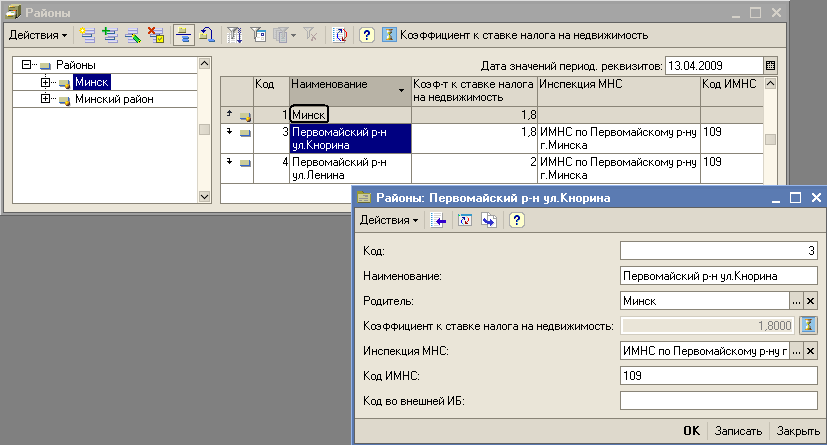The width and height of the screenshot is (827, 445).
Task: Open Действия menu in element form
Action: [x=389, y=220]
